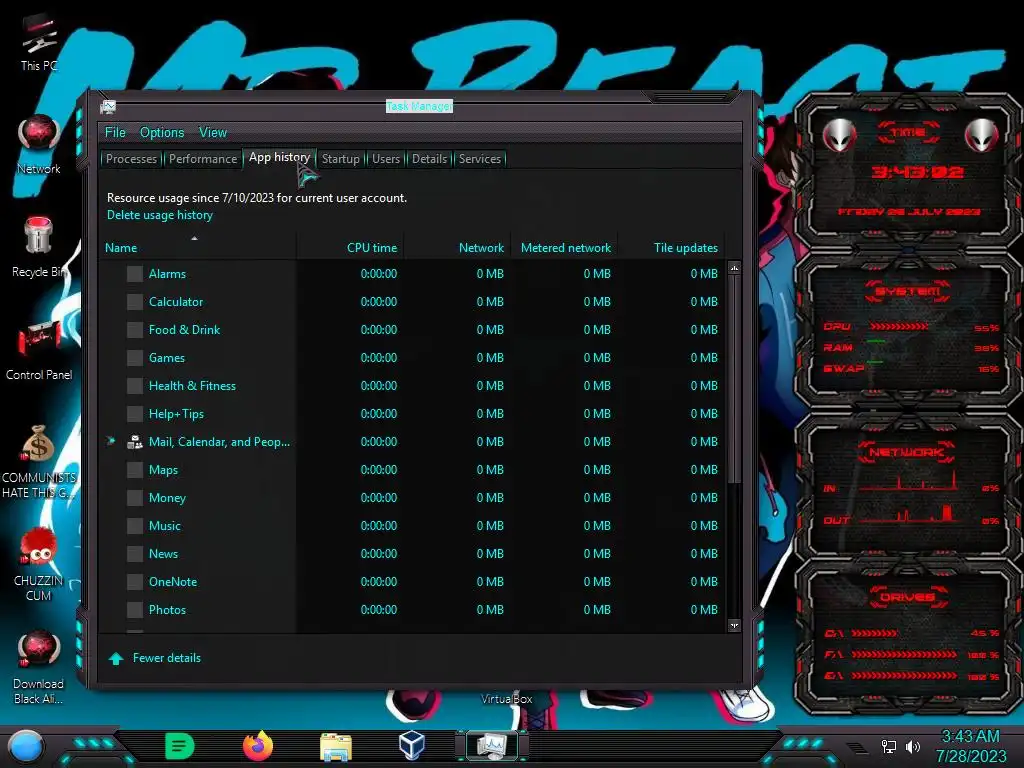The image size is (1024, 768).
Task: Click the Money app icon
Action: (135, 498)
